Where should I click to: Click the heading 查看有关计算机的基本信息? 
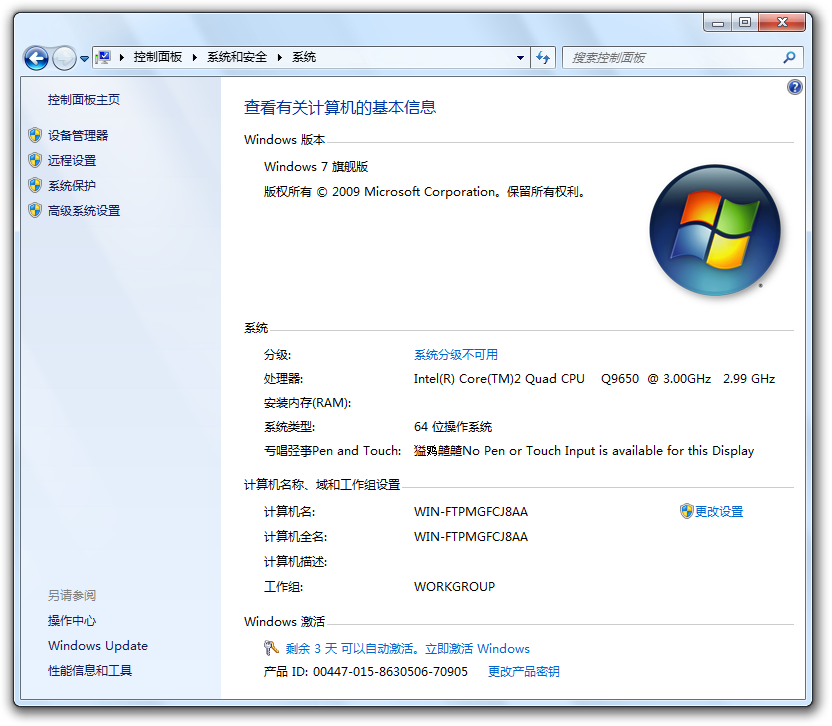click(x=340, y=107)
